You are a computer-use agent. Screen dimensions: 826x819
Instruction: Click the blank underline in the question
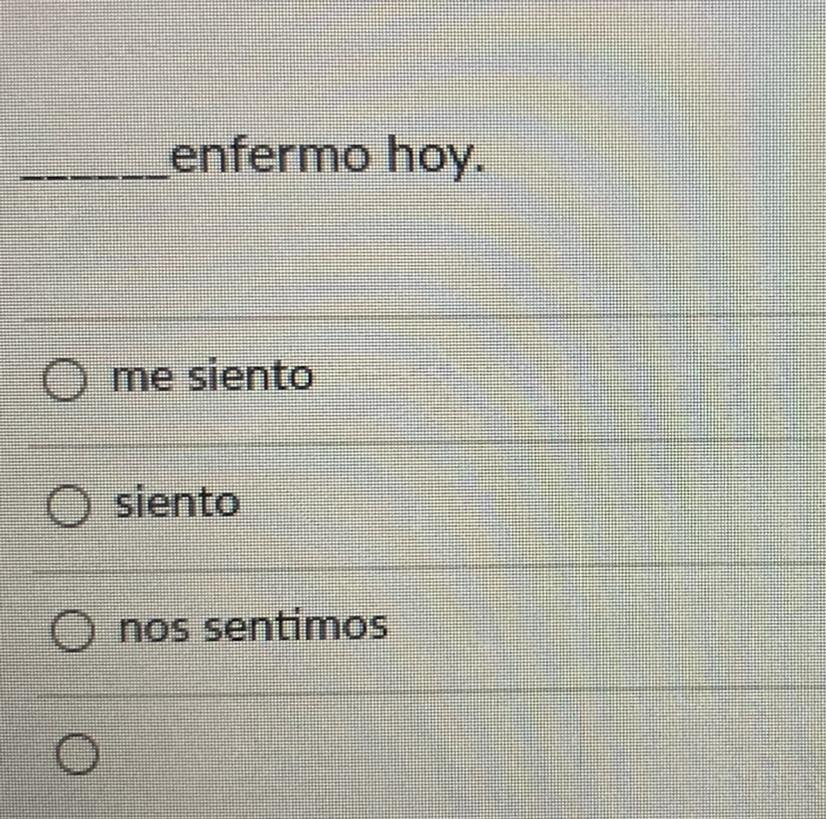coord(95,177)
